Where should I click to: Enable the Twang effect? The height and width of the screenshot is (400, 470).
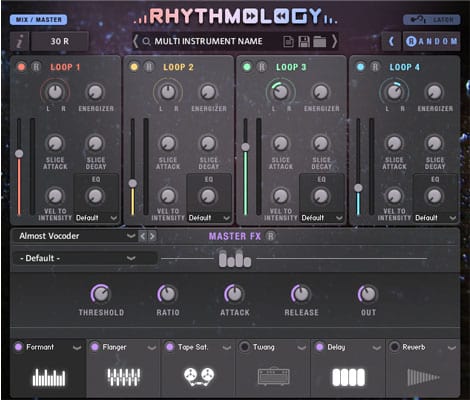tap(244, 347)
